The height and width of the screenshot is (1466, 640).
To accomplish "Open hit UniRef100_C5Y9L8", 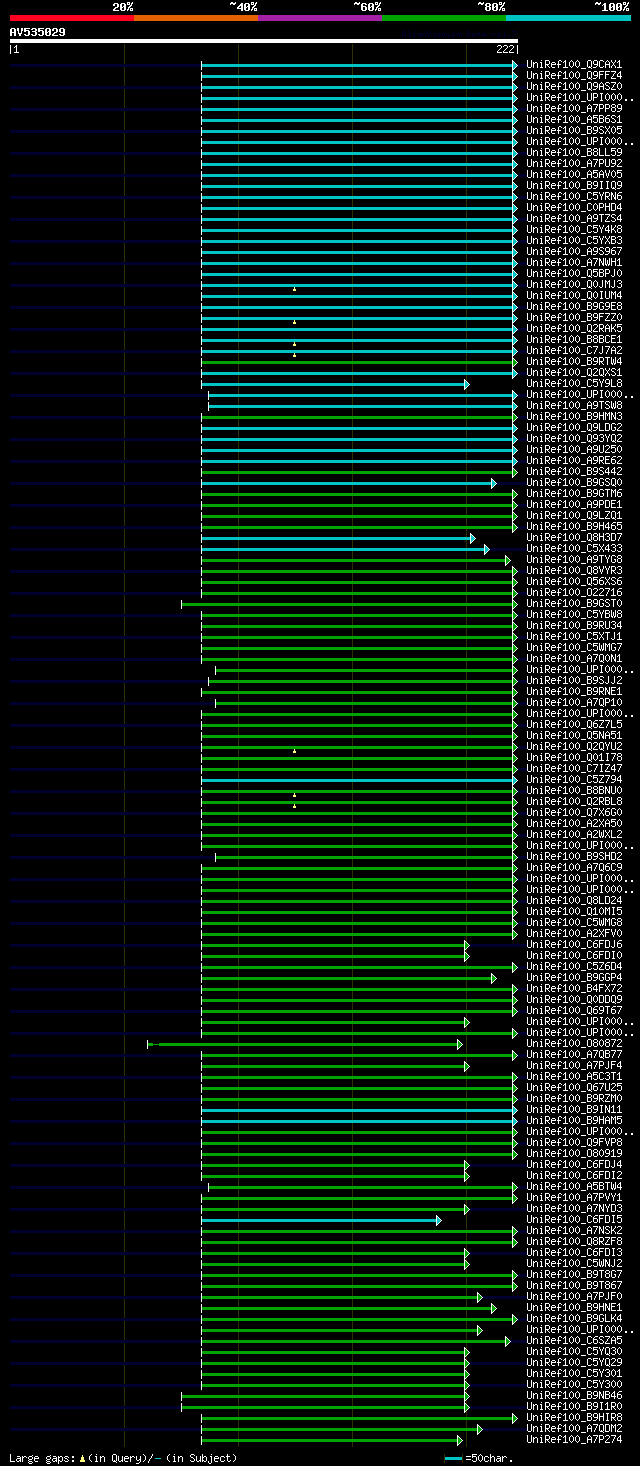I will (x=574, y=383).
